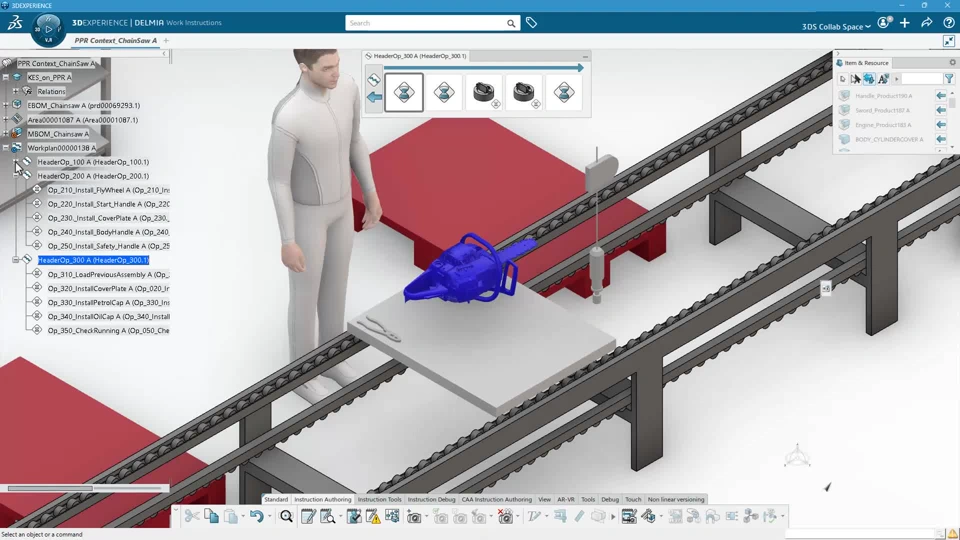Open the Instruction Debug tab
This screenshot has height=540, width=960.
431,500
